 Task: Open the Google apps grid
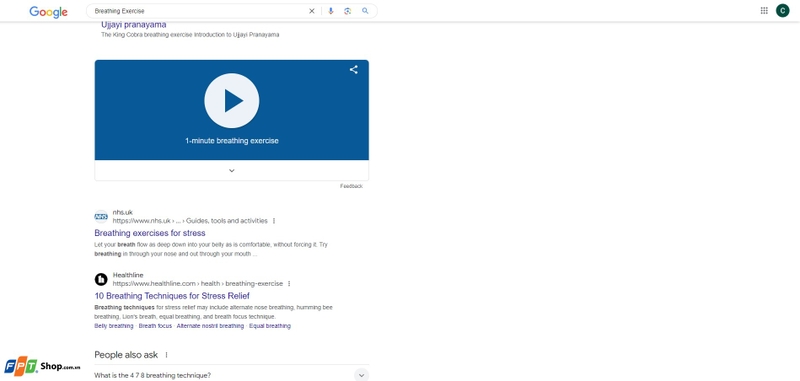764,11
